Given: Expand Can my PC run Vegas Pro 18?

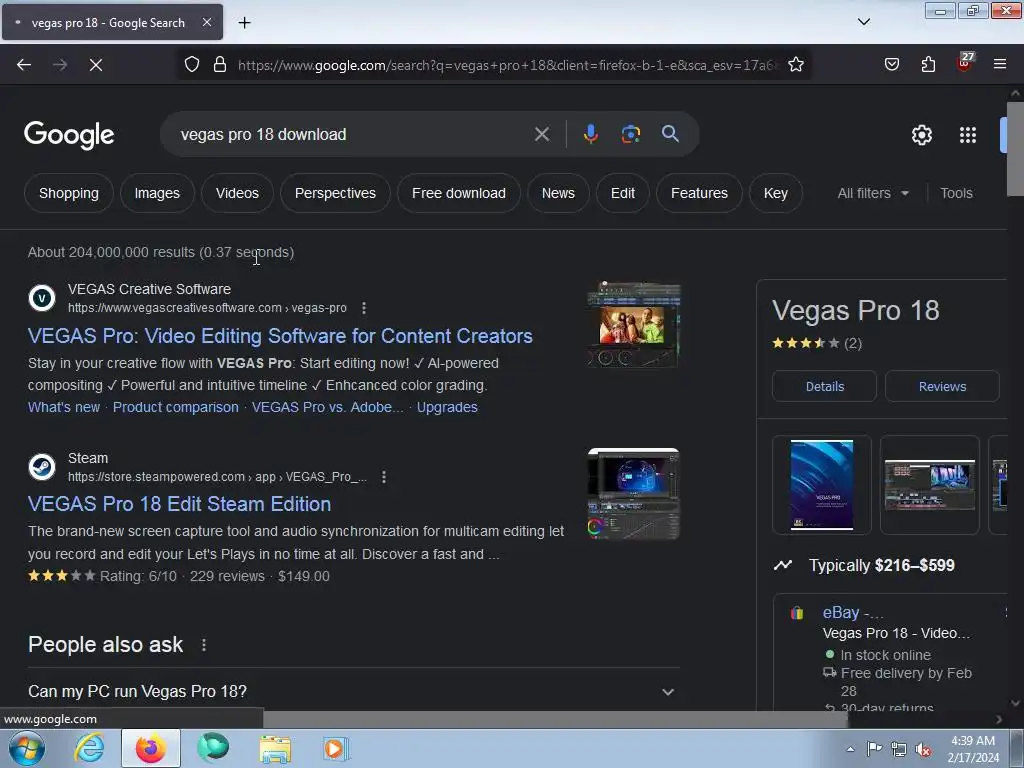Looking at the screenshot, I should click(x=353, y=691).
